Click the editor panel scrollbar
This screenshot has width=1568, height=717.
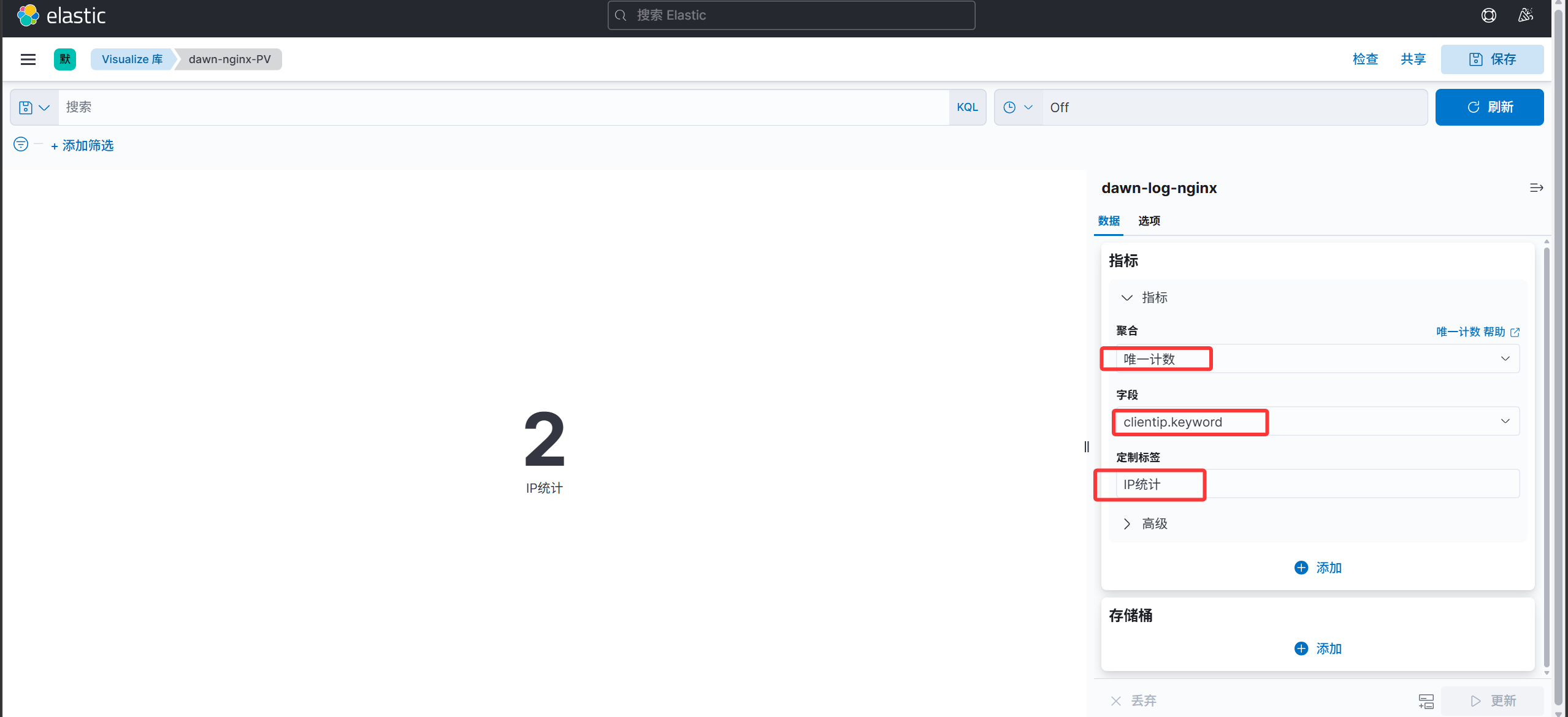coord(1547,457)
